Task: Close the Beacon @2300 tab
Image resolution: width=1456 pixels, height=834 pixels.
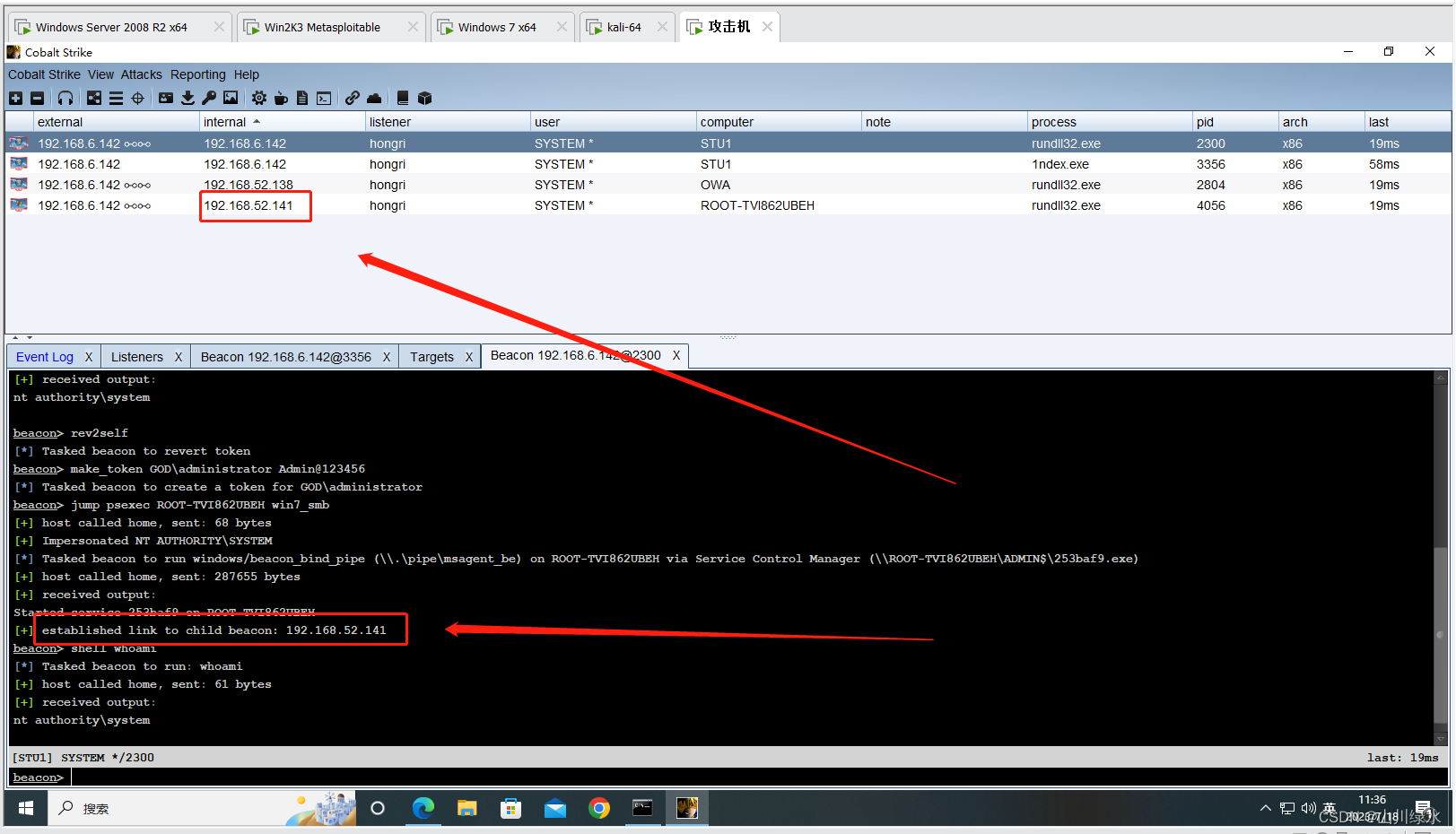Action: click(676, 355)
